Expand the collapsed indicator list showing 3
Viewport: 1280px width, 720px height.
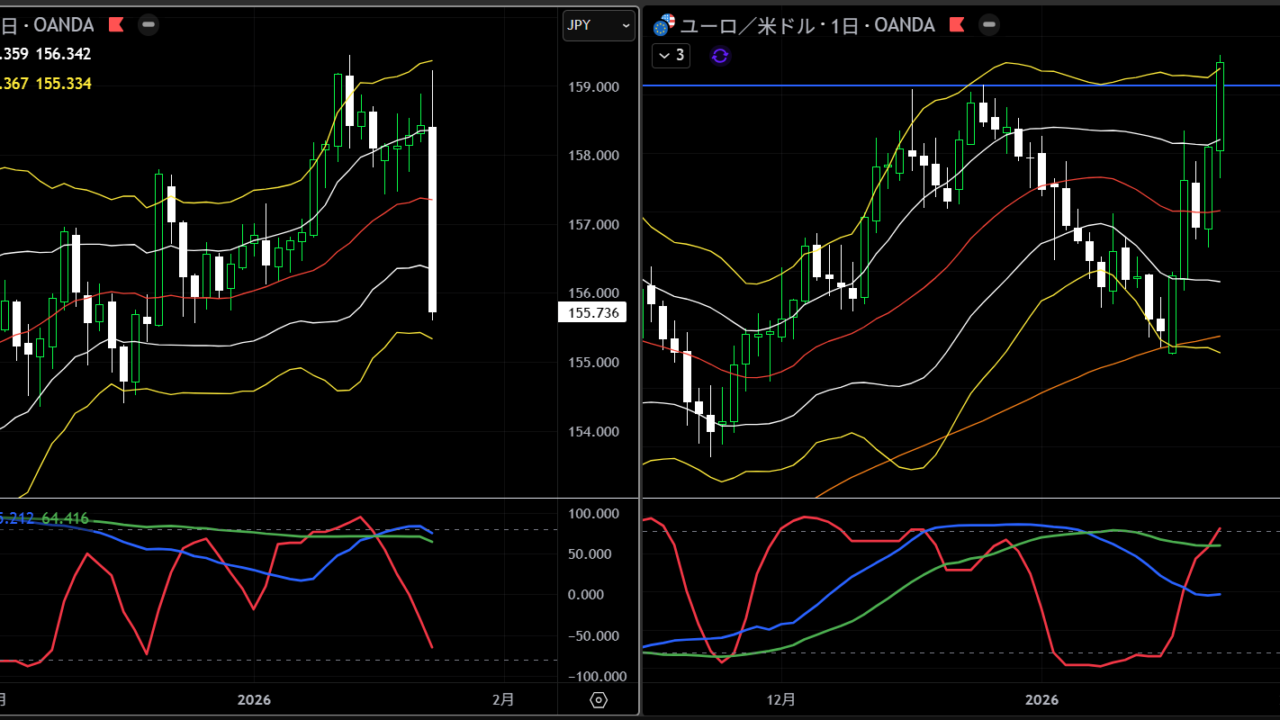(x=671, y=56)
